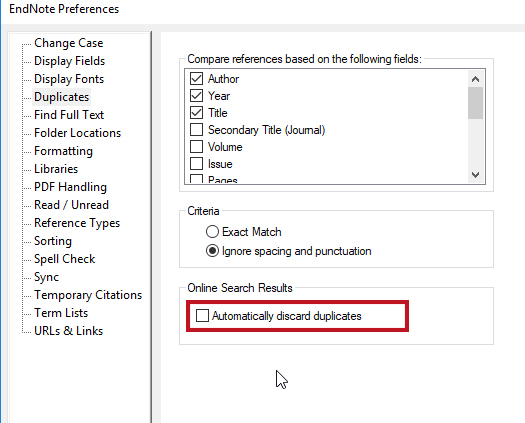Open the Sync preferences page
Image resolution: width=525 pixels, height=423 pixels.
47,277
